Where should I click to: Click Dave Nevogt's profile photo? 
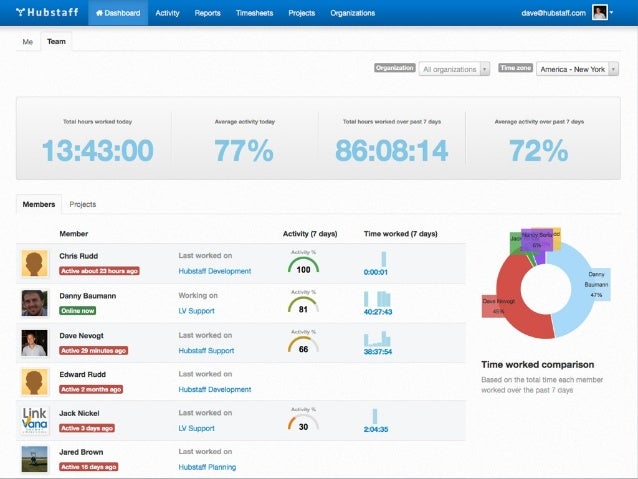pos(34,343)
